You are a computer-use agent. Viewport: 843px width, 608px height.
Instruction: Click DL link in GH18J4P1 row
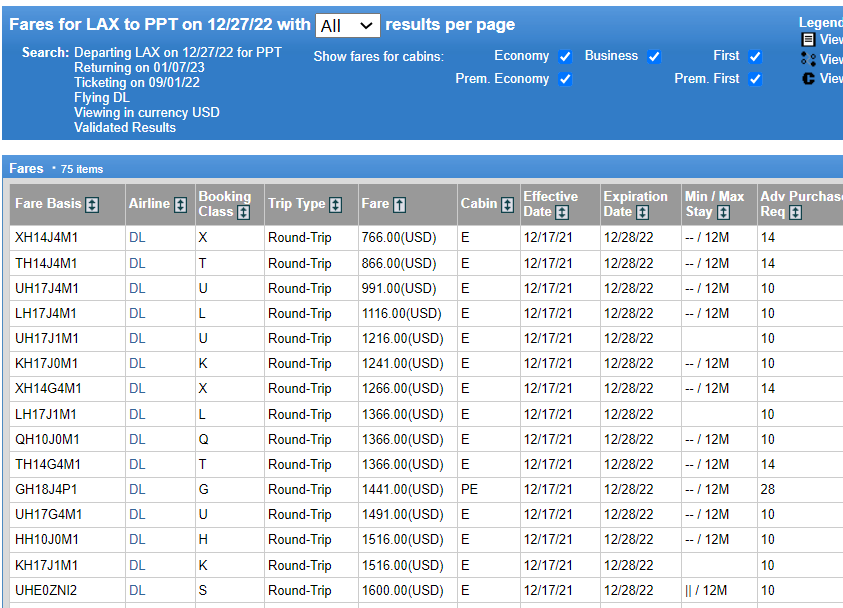(x=137, y=490)
